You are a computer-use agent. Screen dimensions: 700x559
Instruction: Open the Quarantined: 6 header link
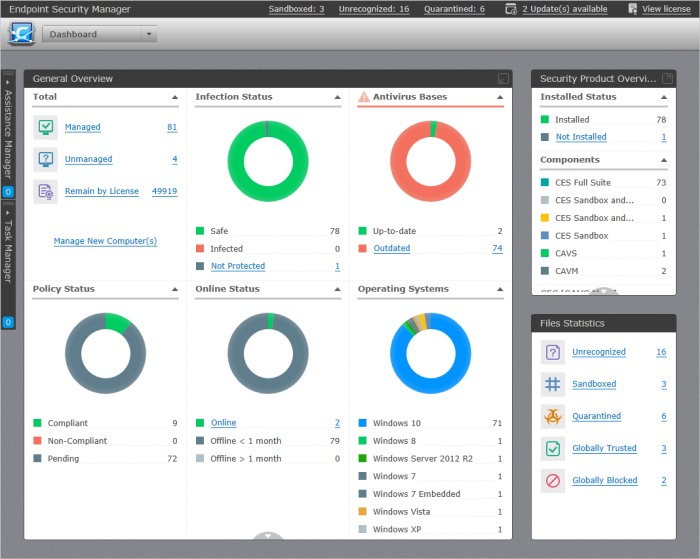click(454, 9)
